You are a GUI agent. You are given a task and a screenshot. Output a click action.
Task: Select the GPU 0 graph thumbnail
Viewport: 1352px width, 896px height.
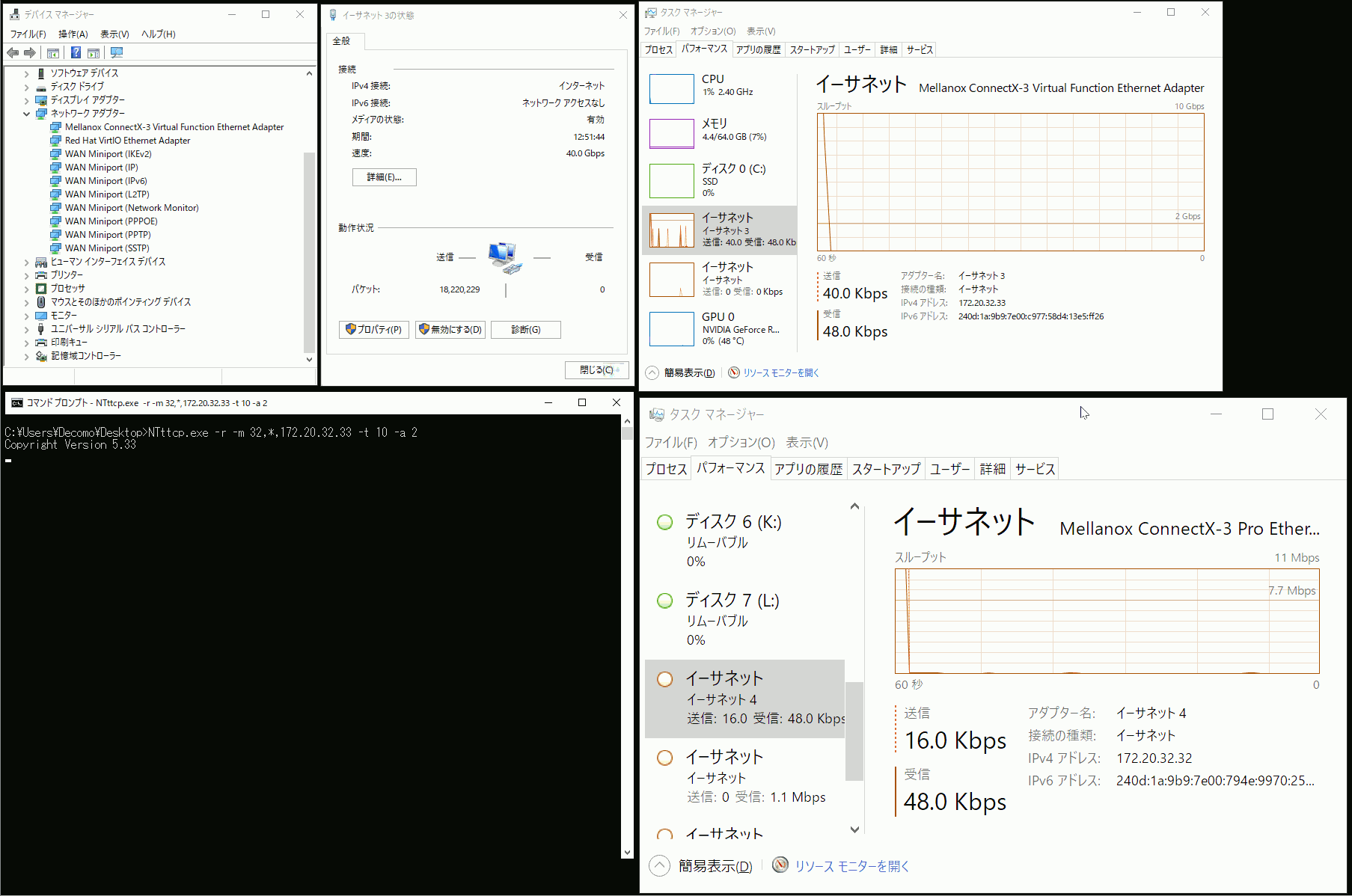point(671,328)
